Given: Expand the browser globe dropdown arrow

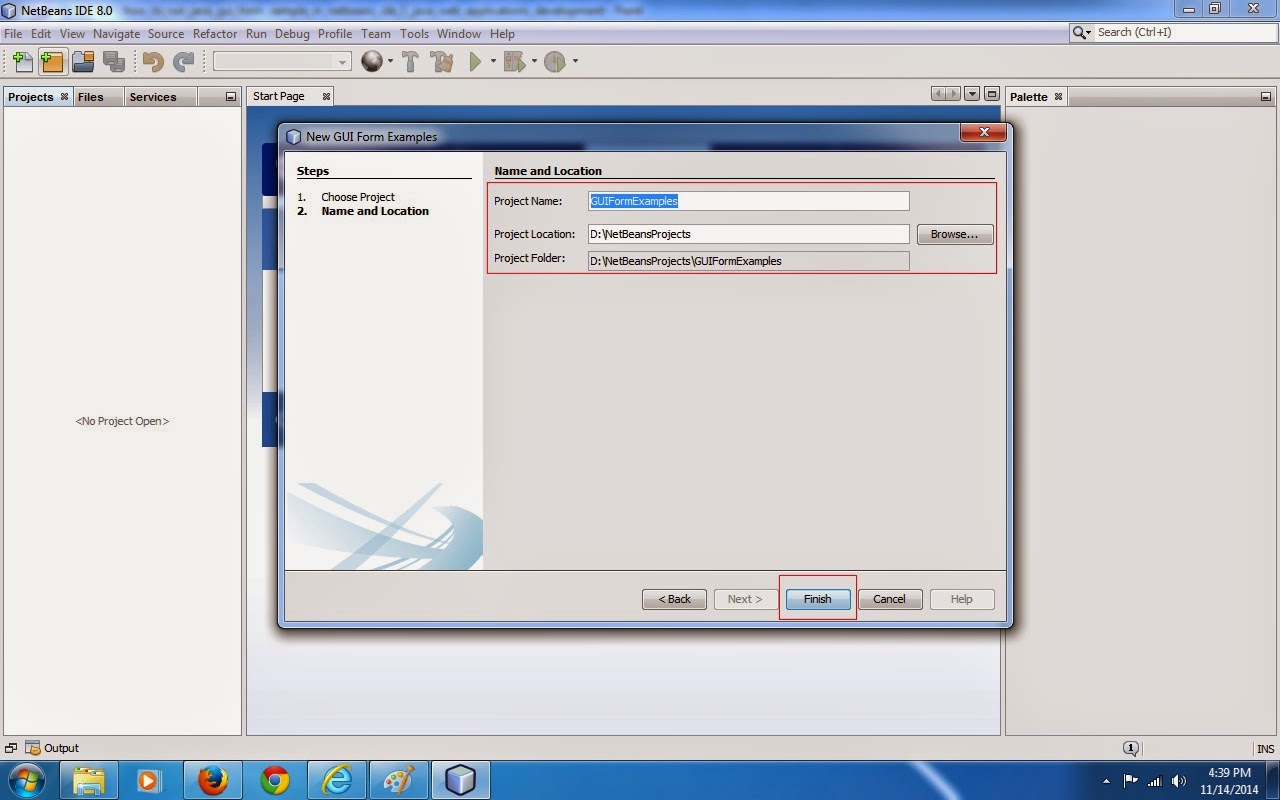Looking at the screenshot, I should (x=390, y=62).
